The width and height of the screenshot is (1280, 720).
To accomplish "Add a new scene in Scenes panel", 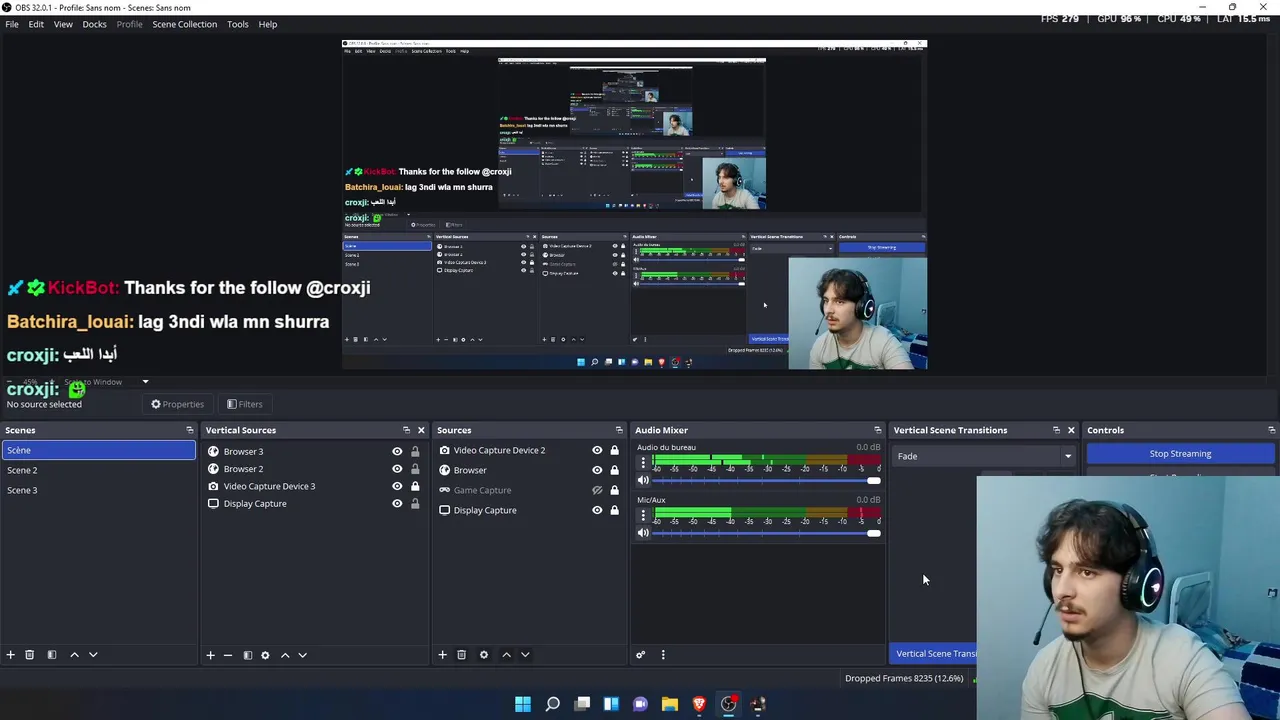I will click(x=10, y=655).
